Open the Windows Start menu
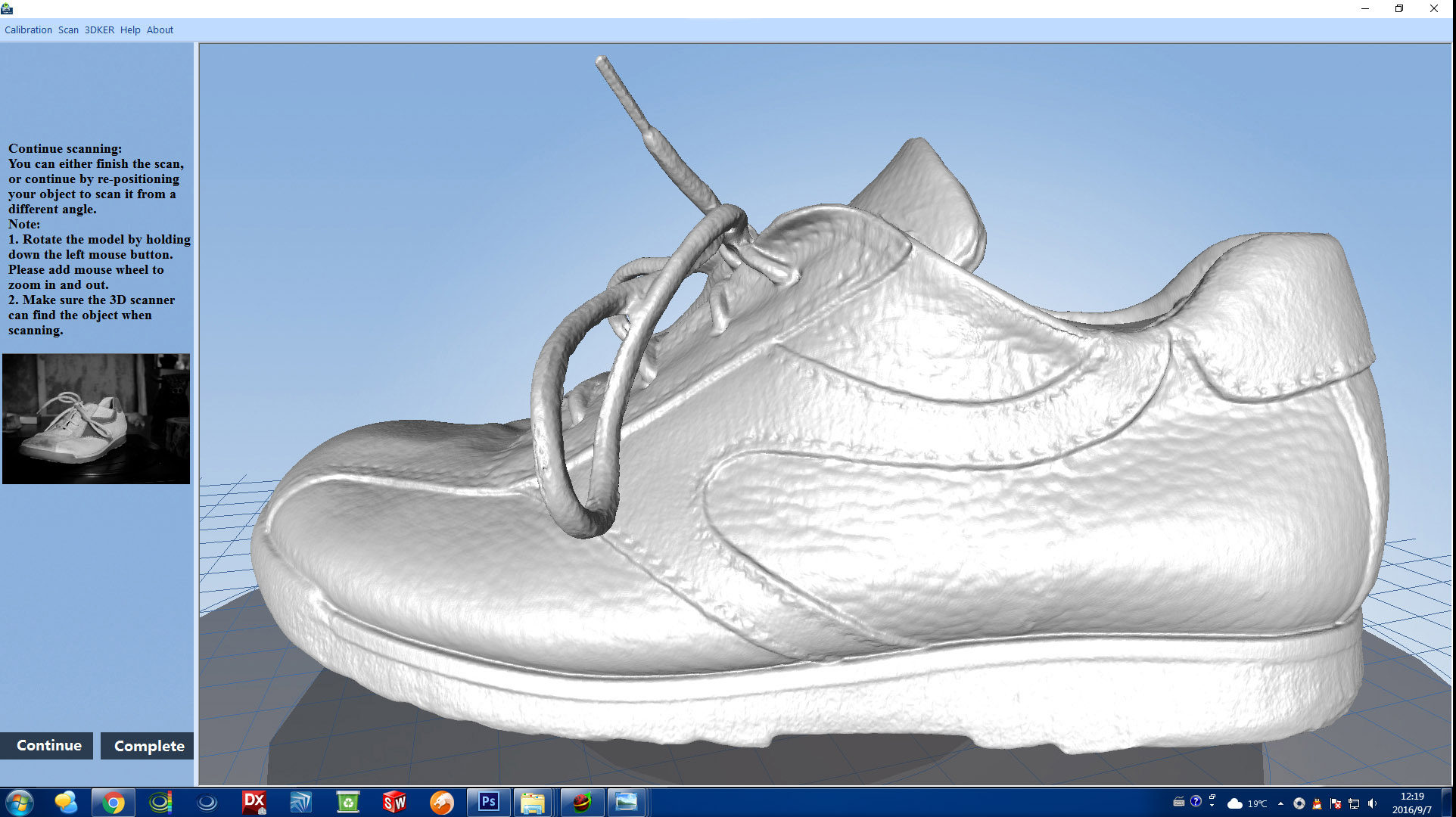The height and width of the screenshot is (817, 1456). click(x=19, y=802)
